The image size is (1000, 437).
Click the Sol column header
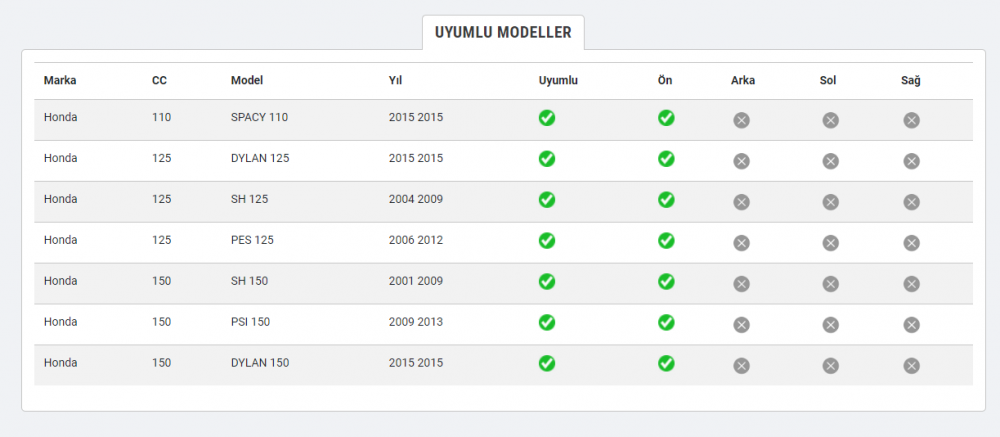828,80
